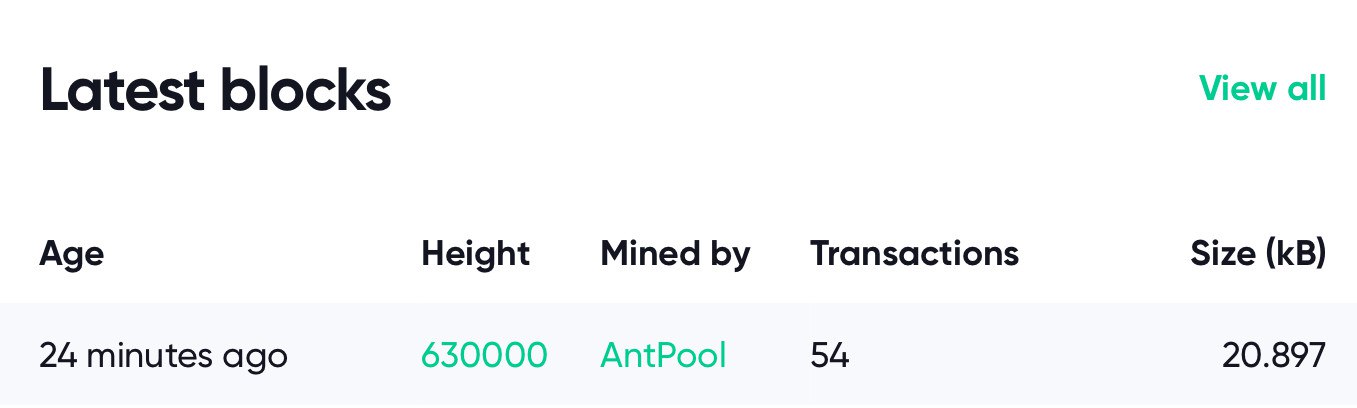
Task: Select the block size value 20.897
Action: click(x=1274, y=355)
